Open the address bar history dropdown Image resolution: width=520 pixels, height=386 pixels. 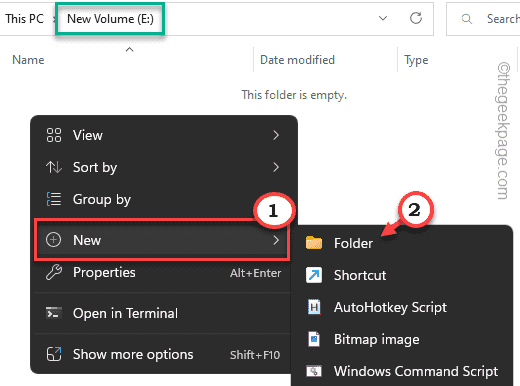click(383, 18)
